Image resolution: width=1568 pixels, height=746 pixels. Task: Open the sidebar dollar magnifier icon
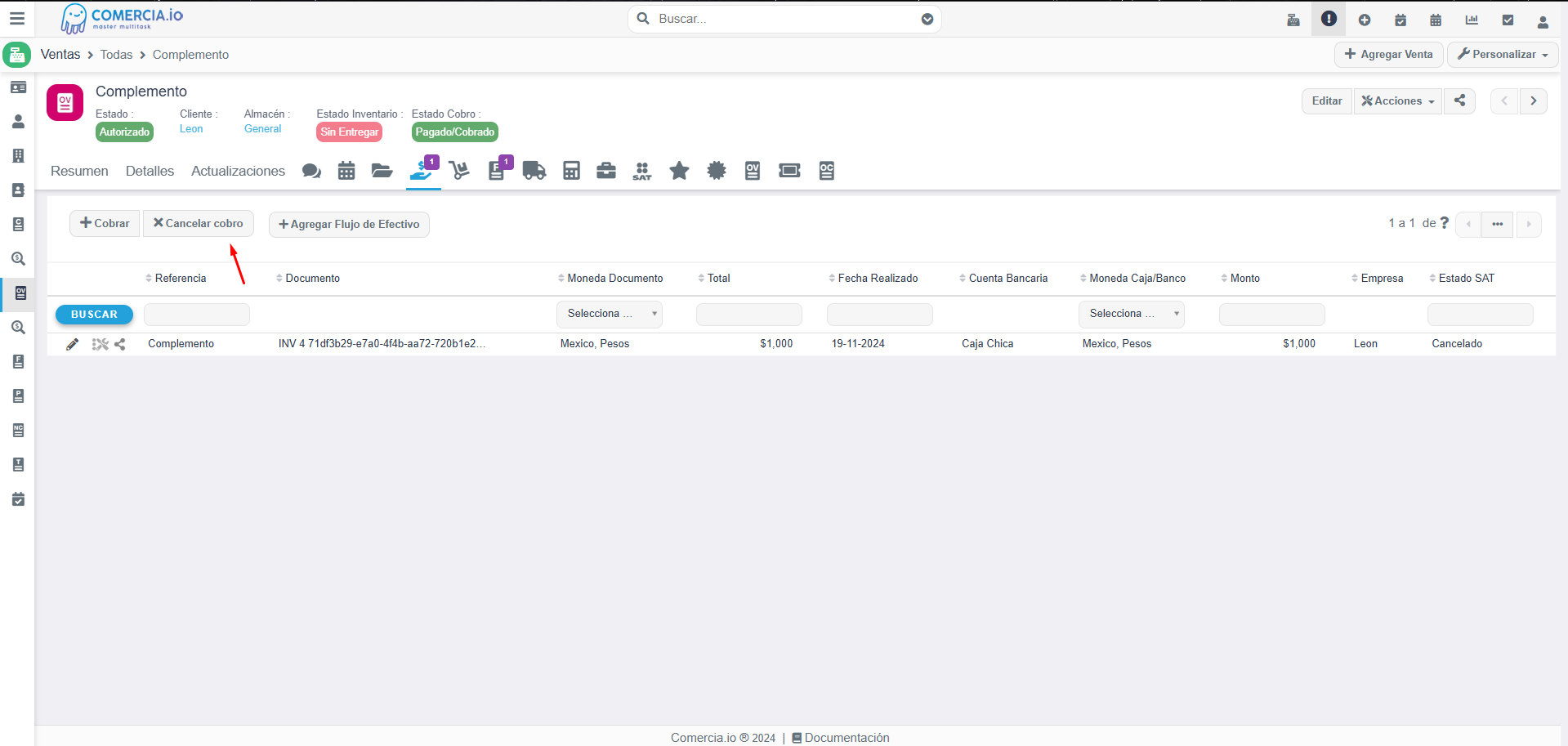pyautogui.click(x=18, y=259)
